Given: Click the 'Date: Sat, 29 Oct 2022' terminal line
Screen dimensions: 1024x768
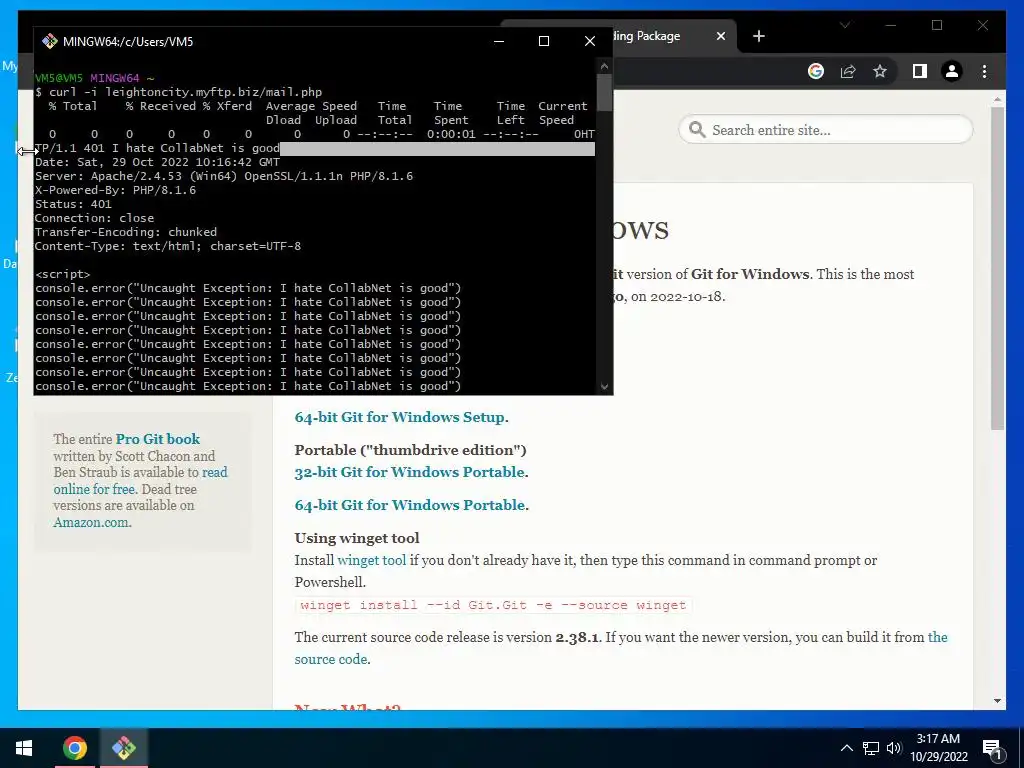Looking at the screenshot, I should tap(157, 161).
